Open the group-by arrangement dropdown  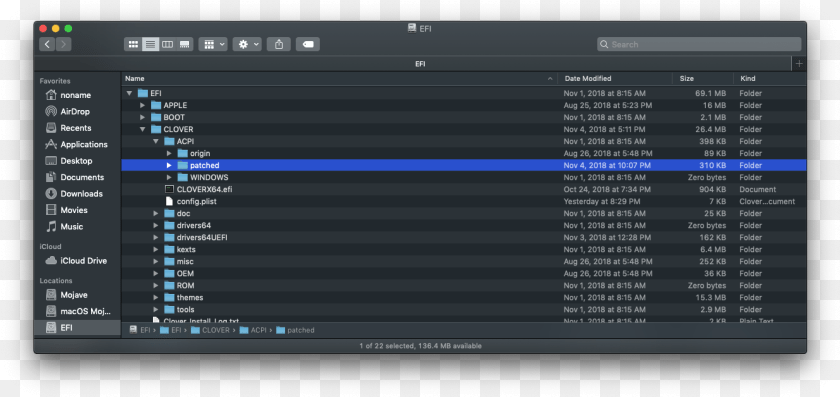pyautogui.click(x=213, y=44)
